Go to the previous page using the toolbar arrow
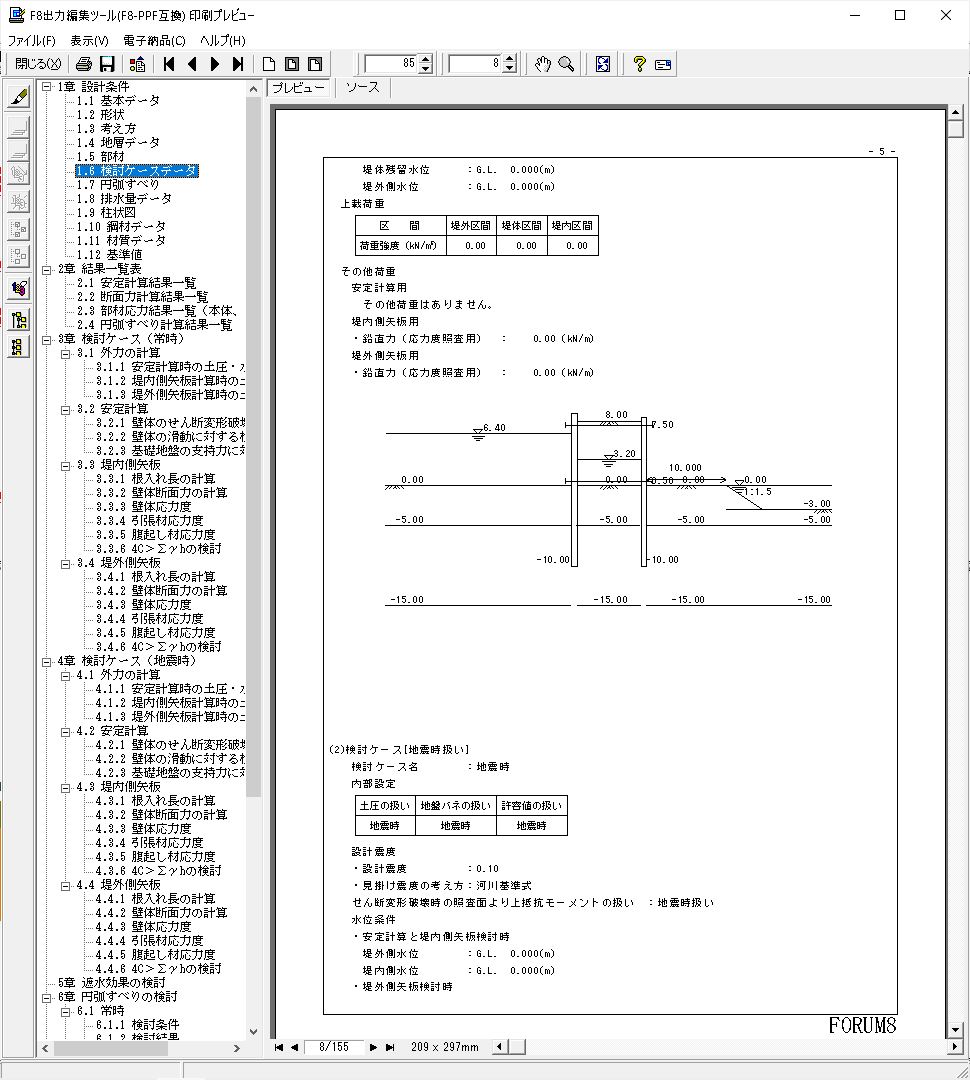The image size is (970, 1080). pos(192,64)
